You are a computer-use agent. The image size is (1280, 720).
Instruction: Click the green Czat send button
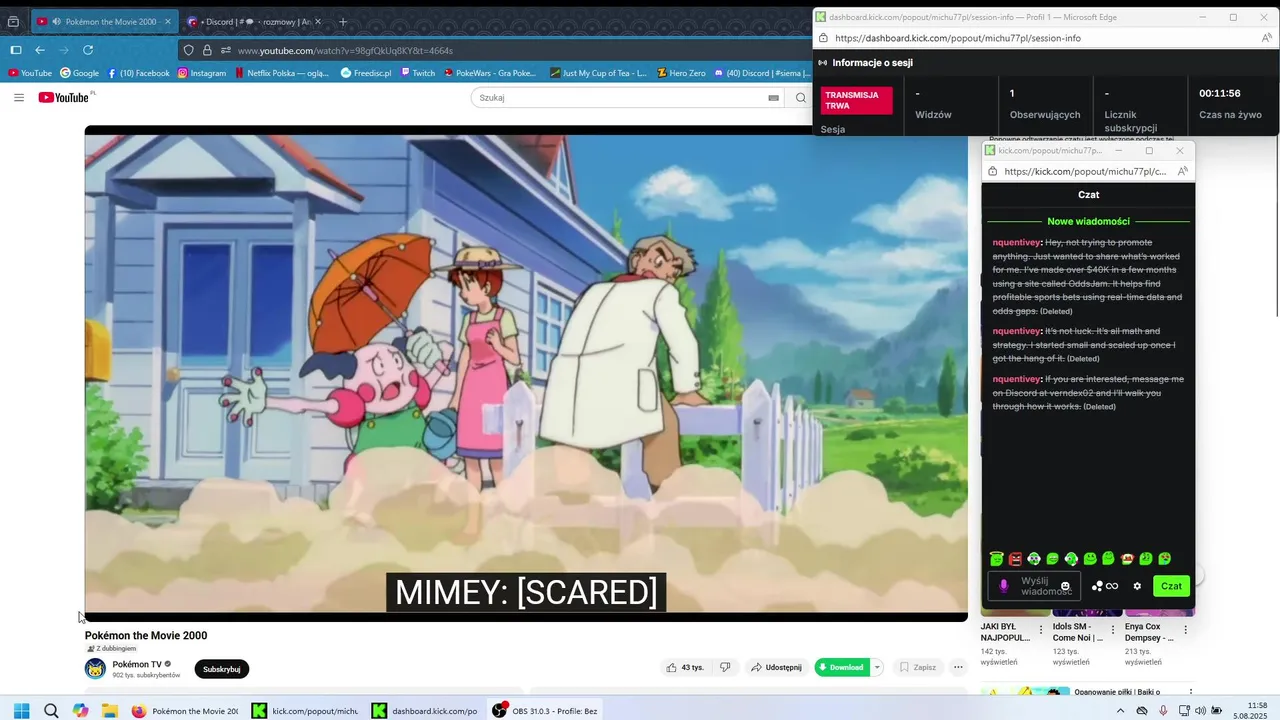coord(1171,586)
